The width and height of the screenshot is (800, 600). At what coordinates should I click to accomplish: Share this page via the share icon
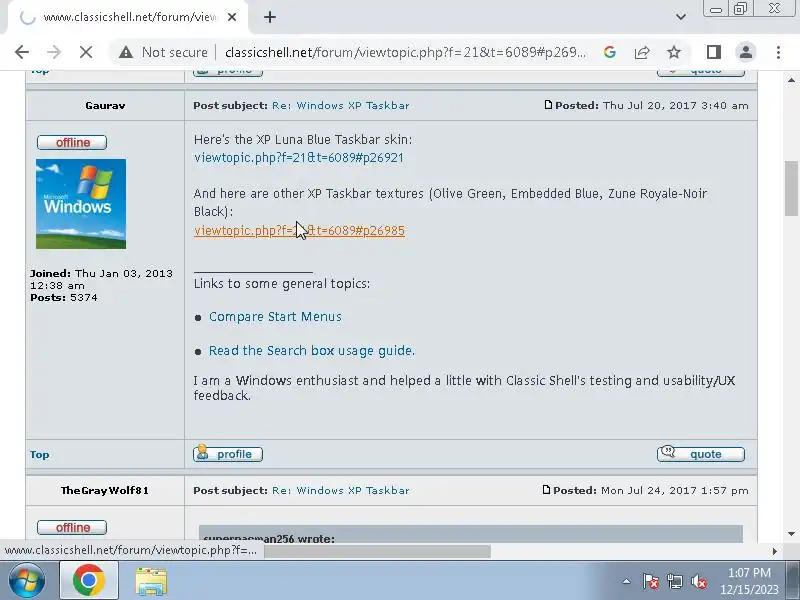pos(642,52)
